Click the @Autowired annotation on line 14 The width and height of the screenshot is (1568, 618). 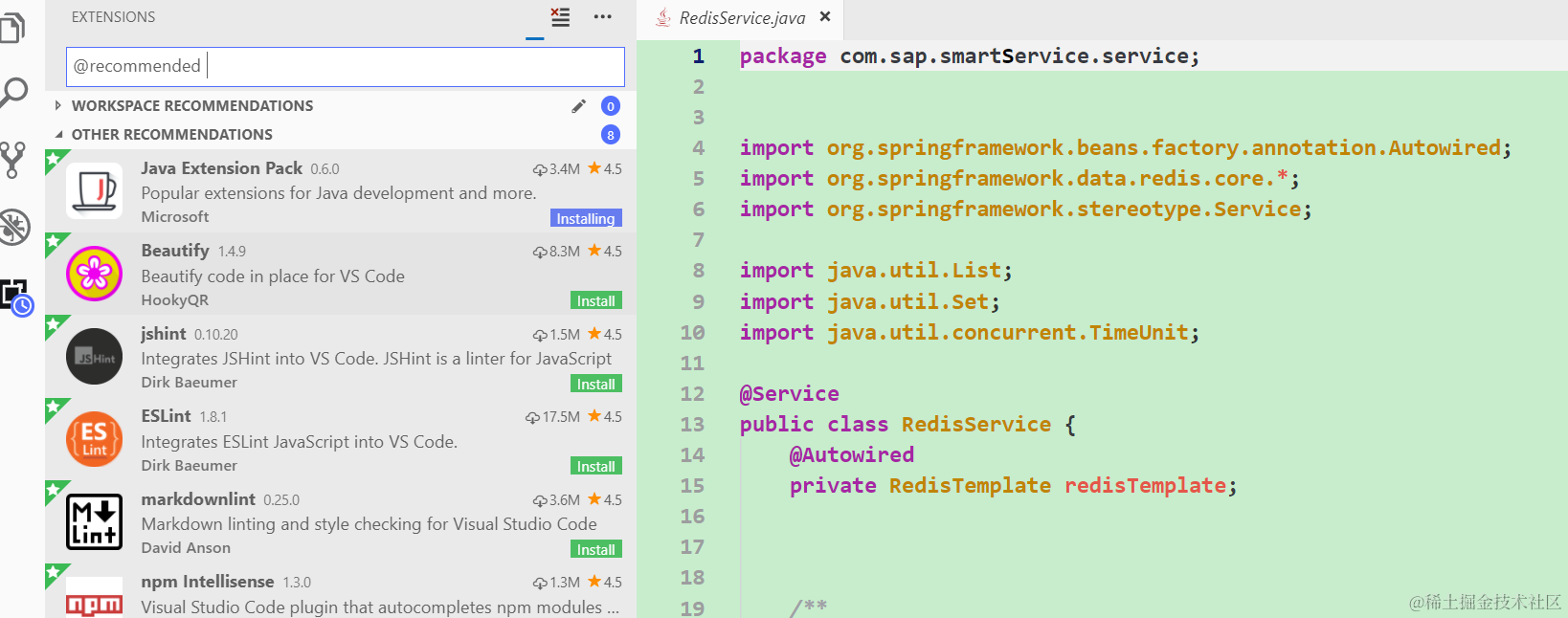(x=852, y=454)
